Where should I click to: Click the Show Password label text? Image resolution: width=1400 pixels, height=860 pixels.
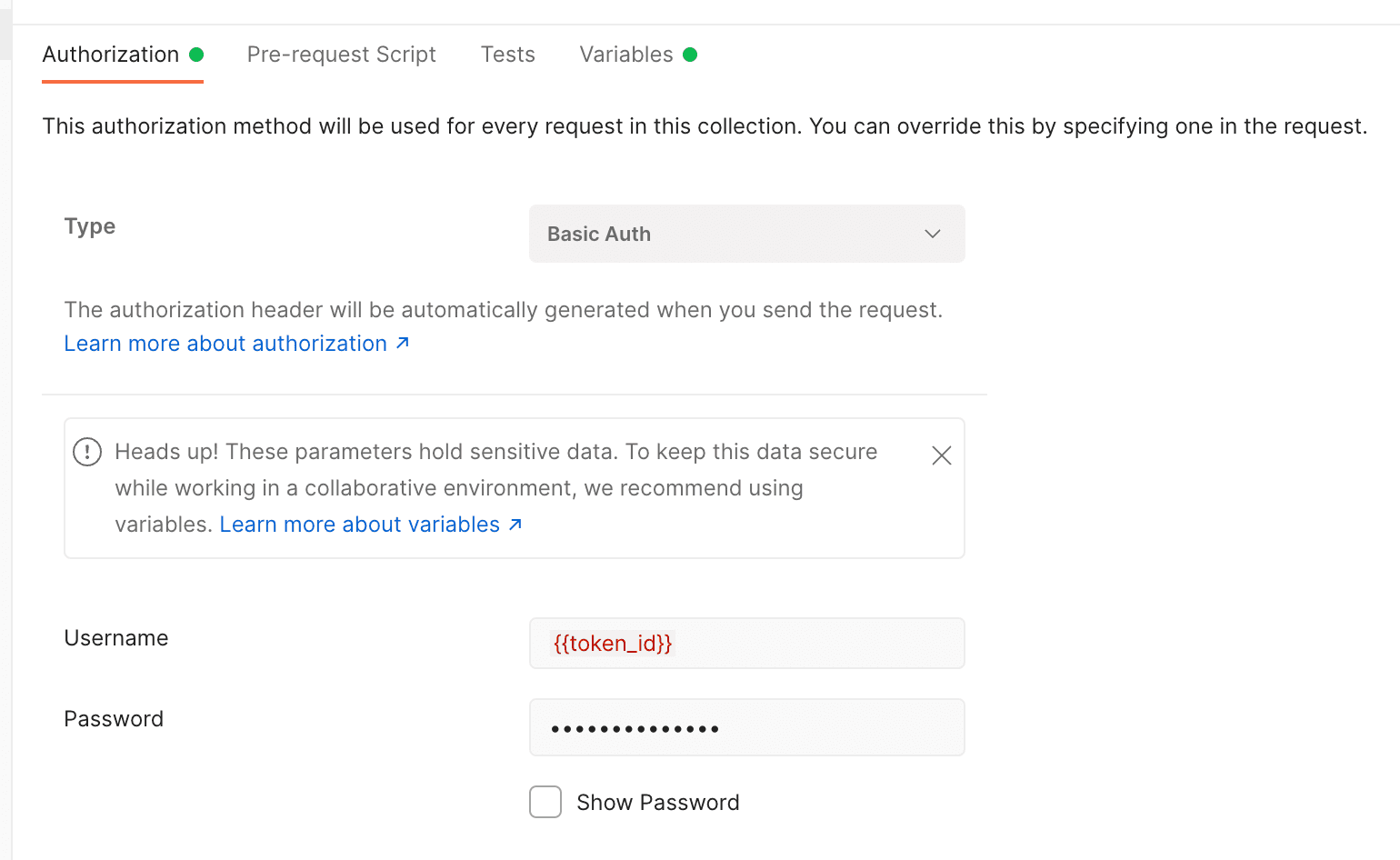point(658,802)
